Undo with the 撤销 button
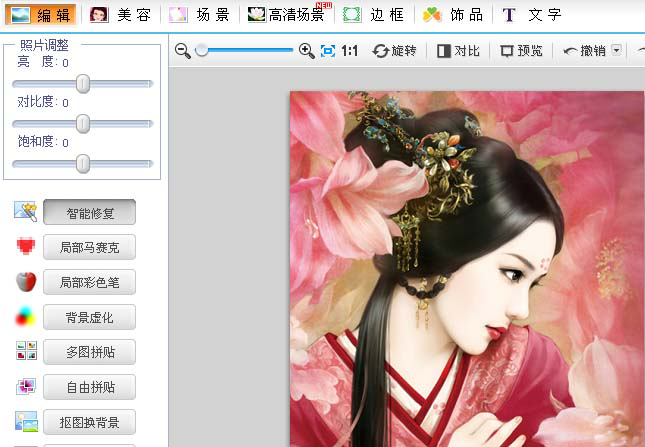The width and height of the screenshot is (645, 447). tap(584, 50)
